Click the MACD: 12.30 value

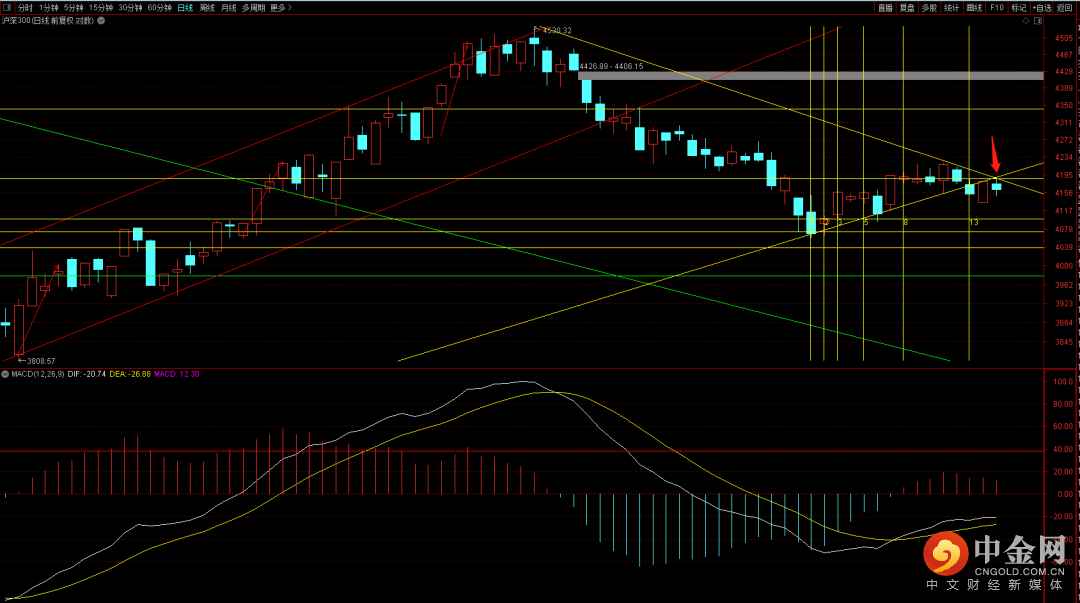click(x=177, y=374)
